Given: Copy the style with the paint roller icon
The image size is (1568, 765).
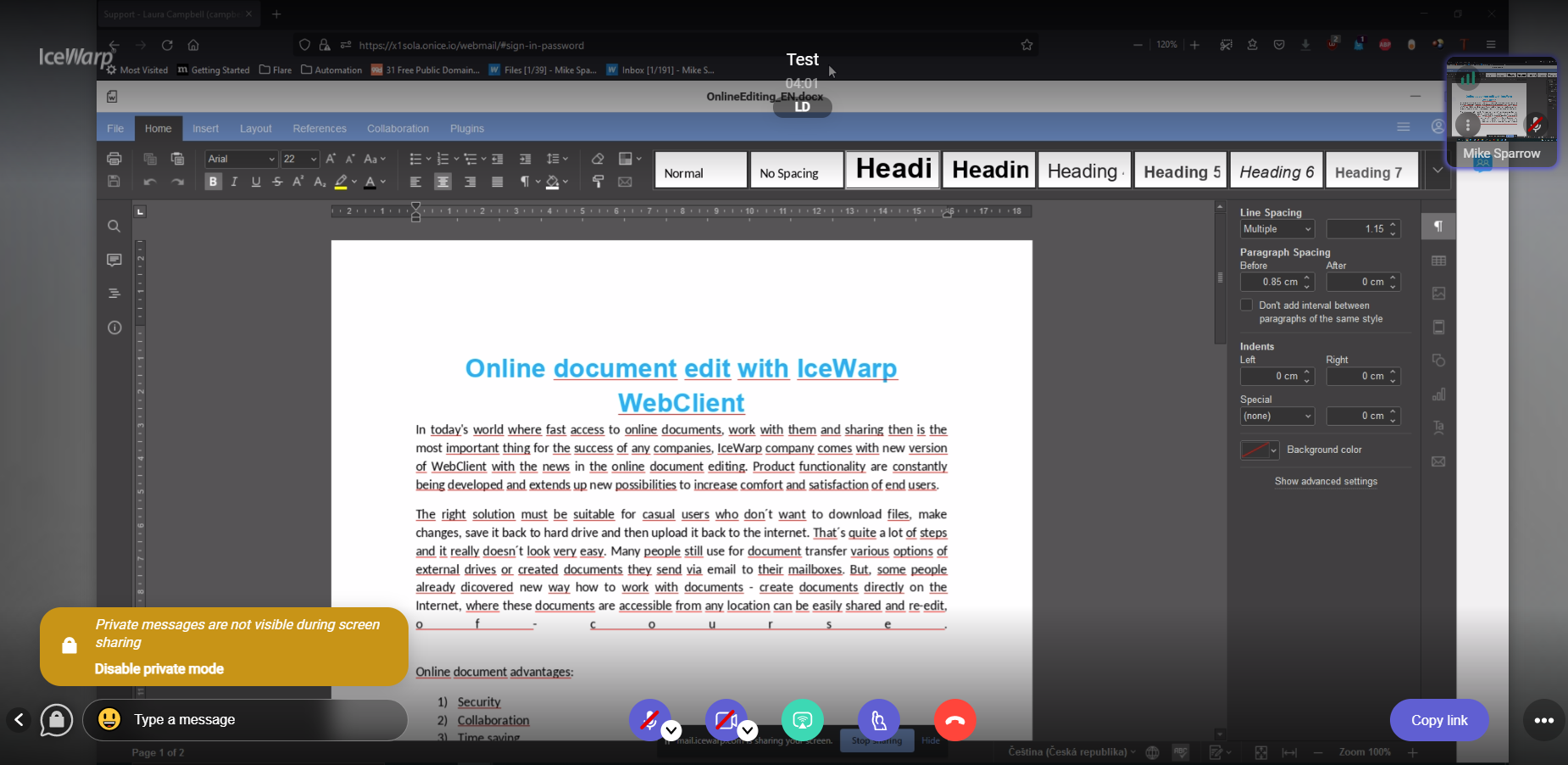Looking at the screenshot, I should click(598, 181).
